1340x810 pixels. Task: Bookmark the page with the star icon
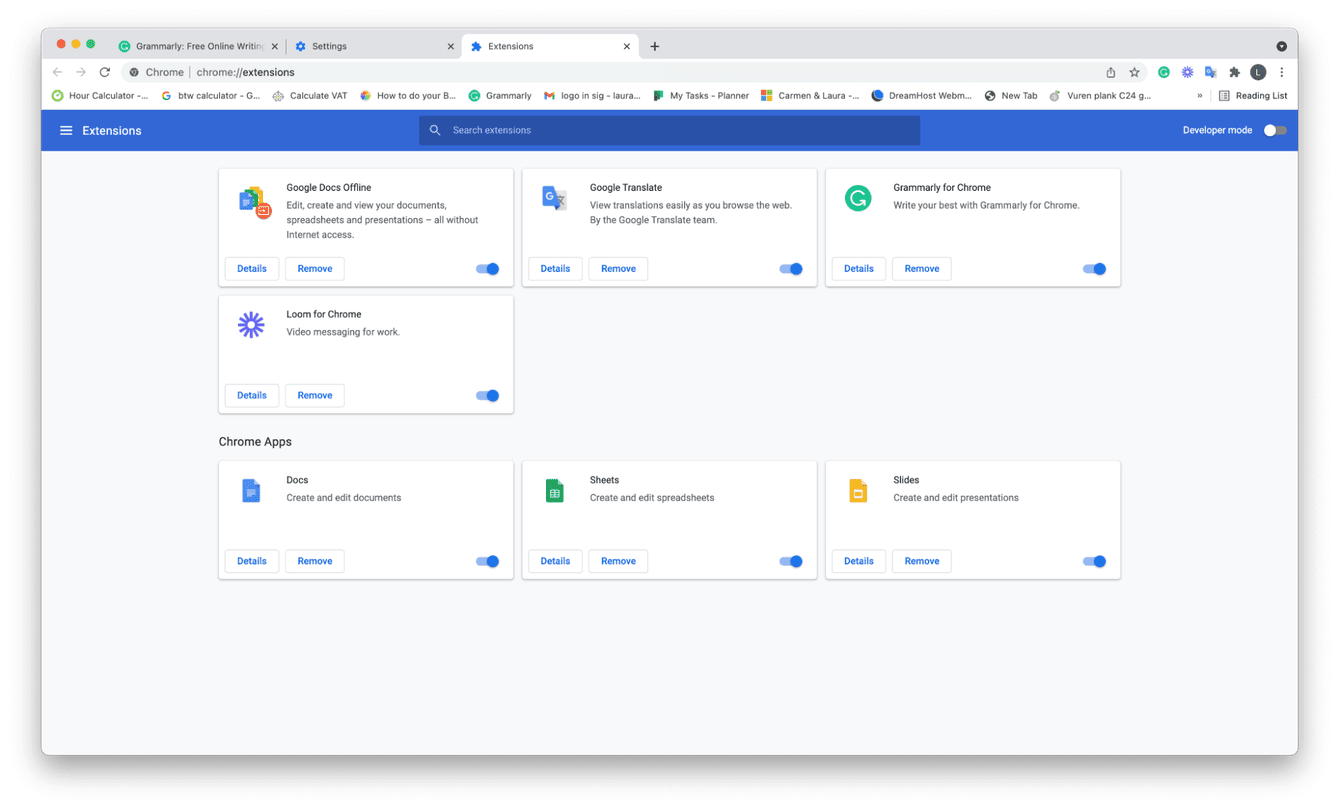coord(1133,72)
